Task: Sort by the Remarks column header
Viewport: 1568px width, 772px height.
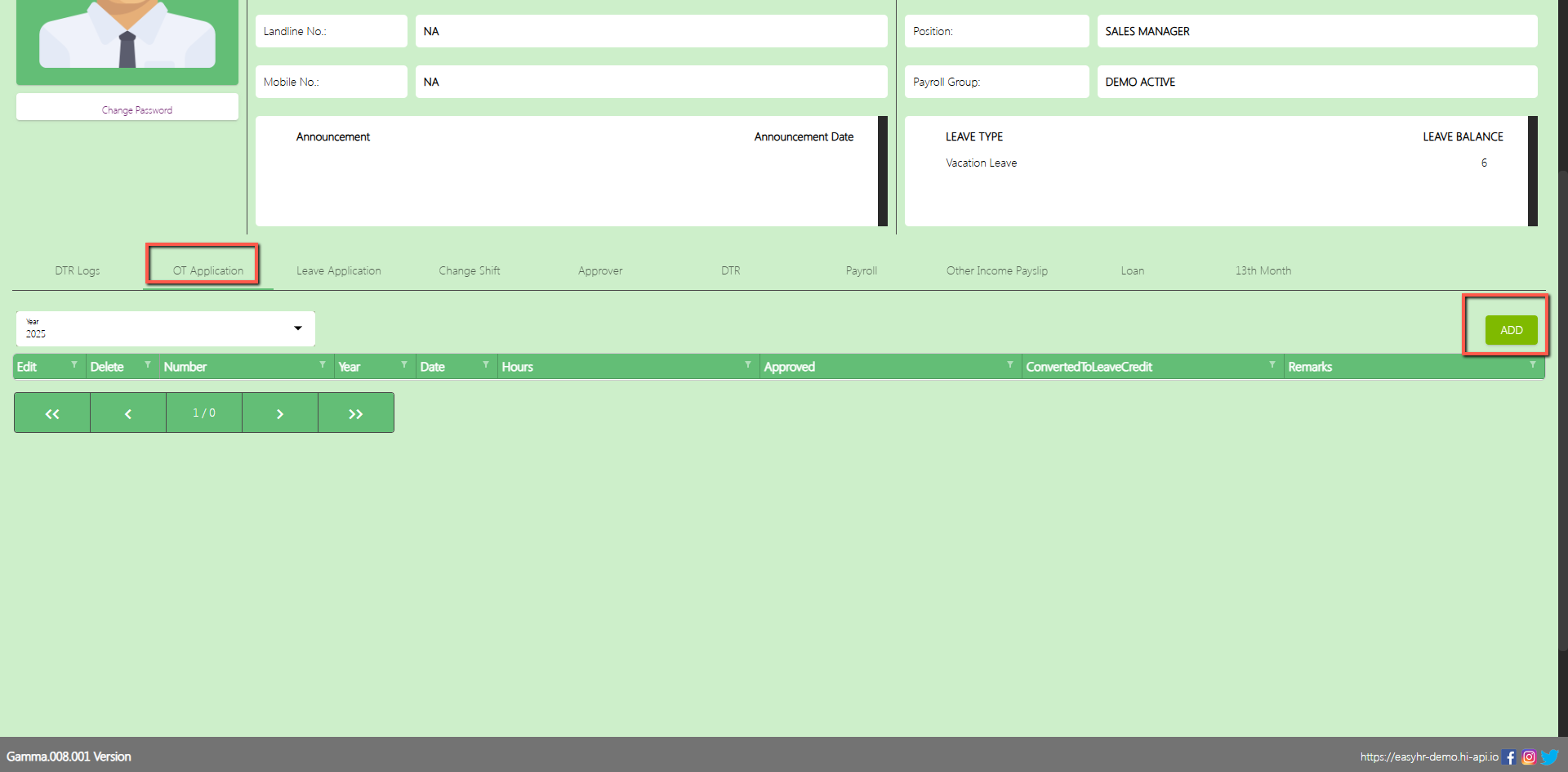Action: click(1310, 367)
